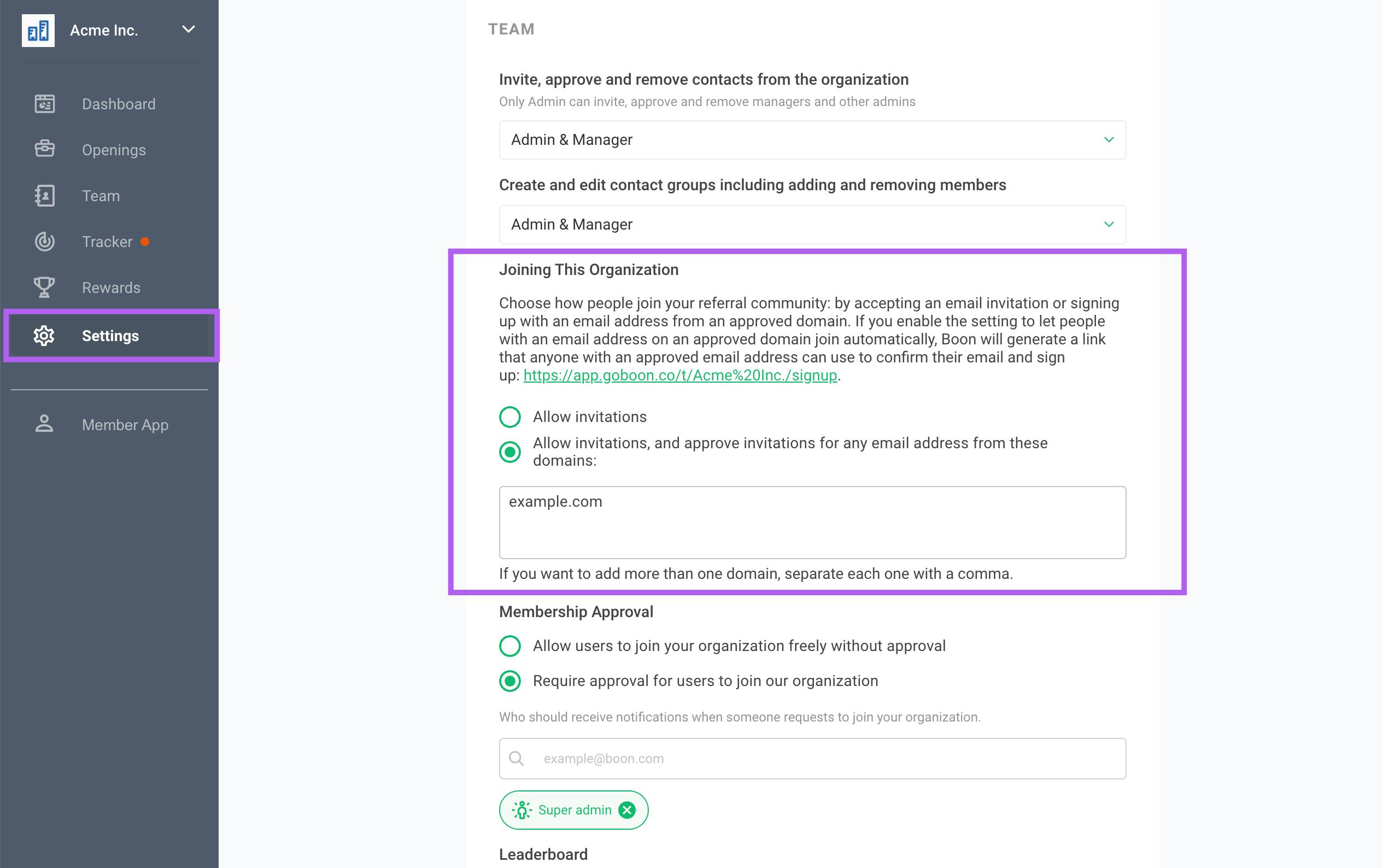Navigate to the Rewards menu item

pyautogui.click(x=111, y=288)
